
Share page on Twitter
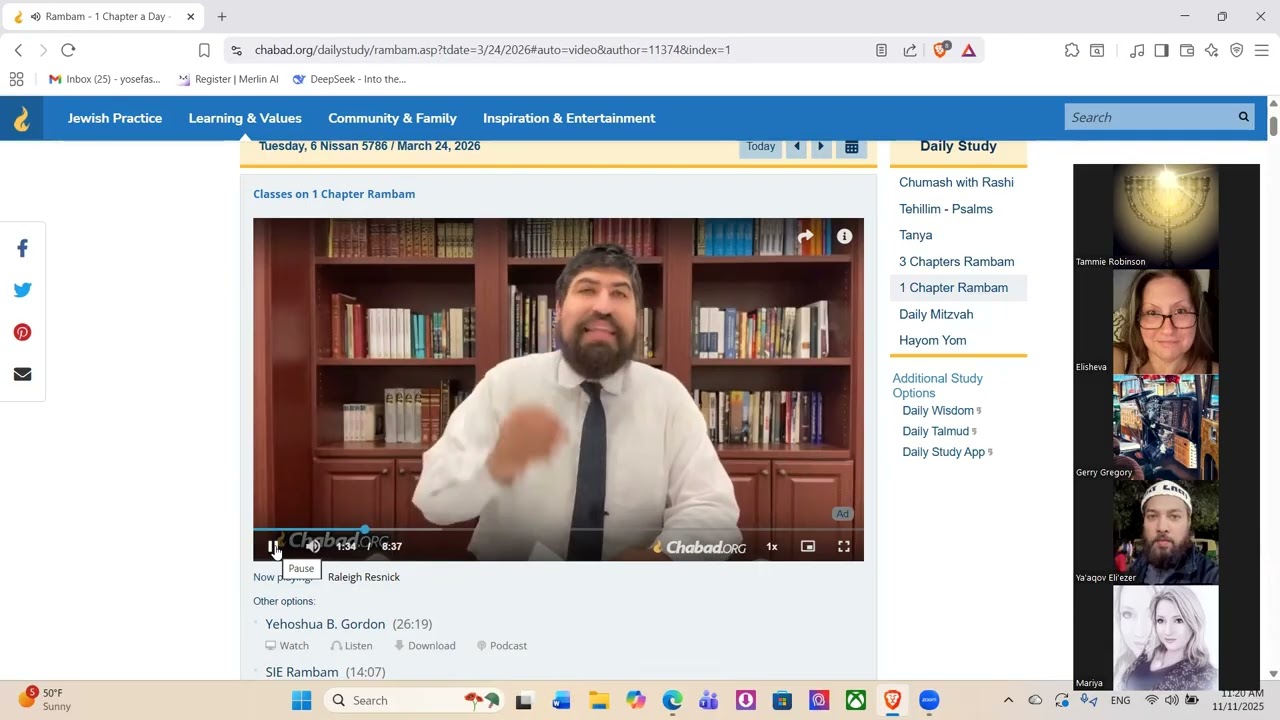[x=22, y=290]
